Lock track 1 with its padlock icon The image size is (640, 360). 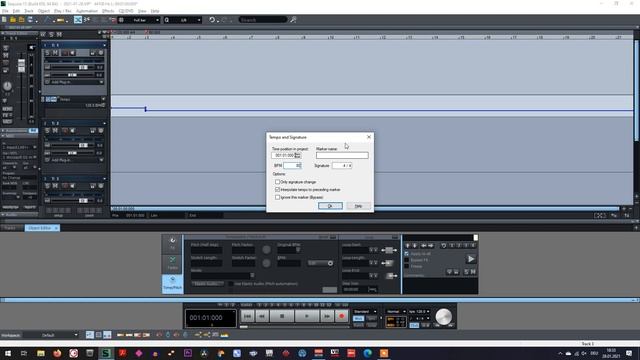point(93,53)
